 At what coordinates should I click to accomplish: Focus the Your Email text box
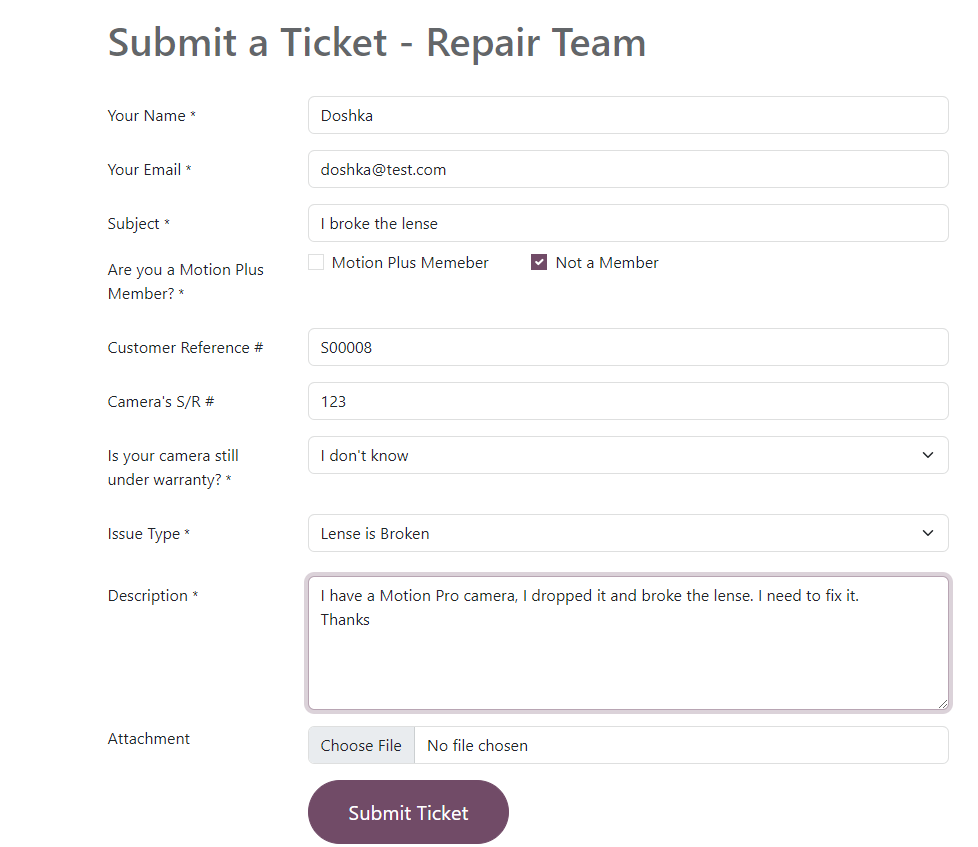[x=627, y=169]
